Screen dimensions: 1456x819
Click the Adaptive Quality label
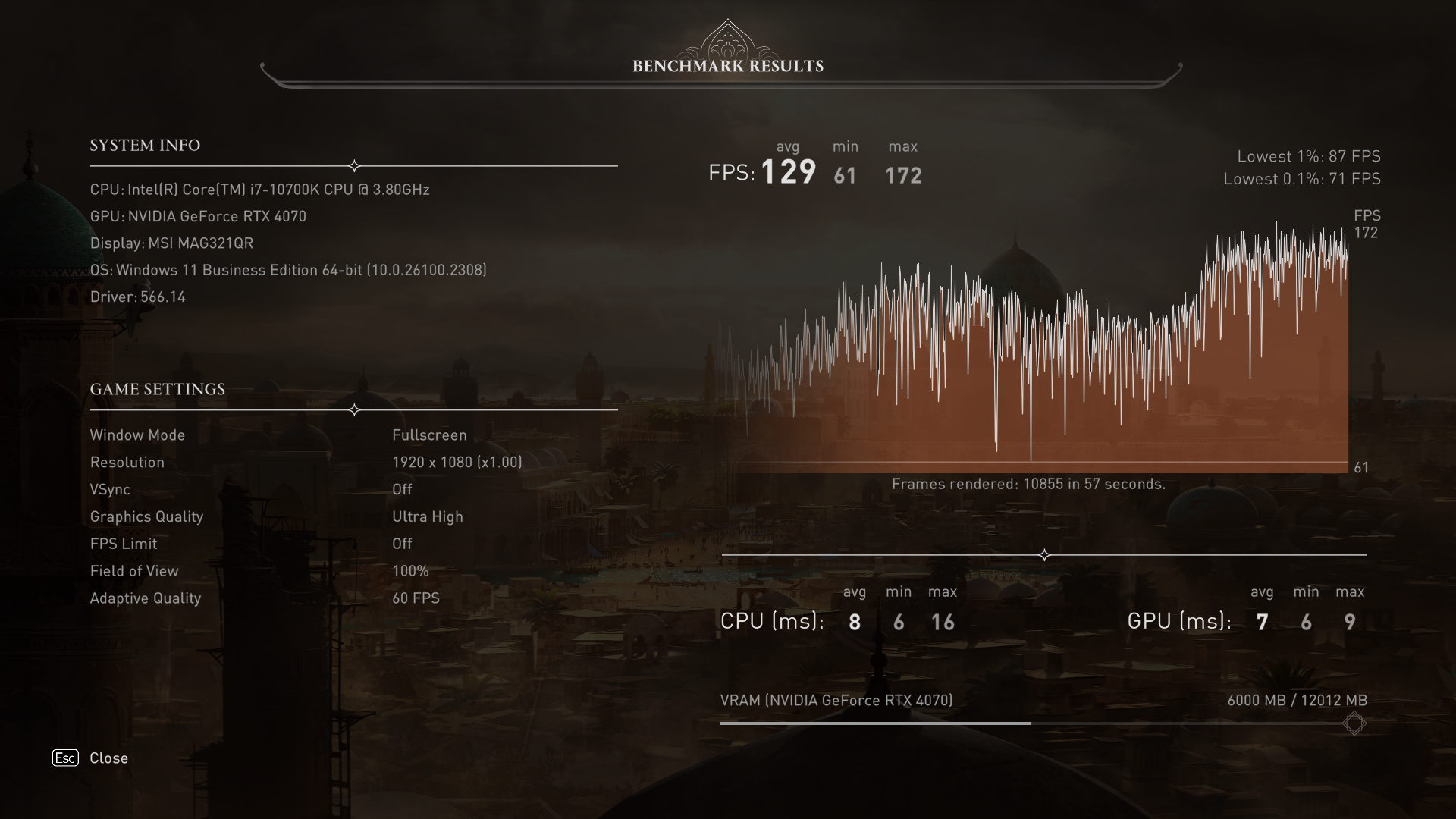[146, 599]
